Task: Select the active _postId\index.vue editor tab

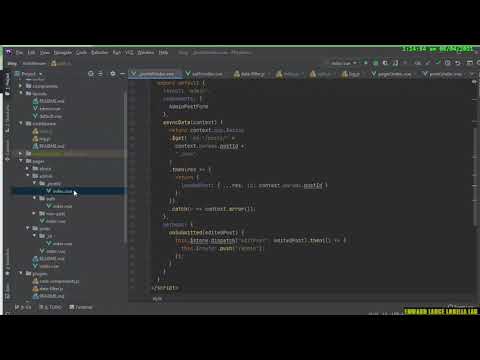Action: pos(156,74)
